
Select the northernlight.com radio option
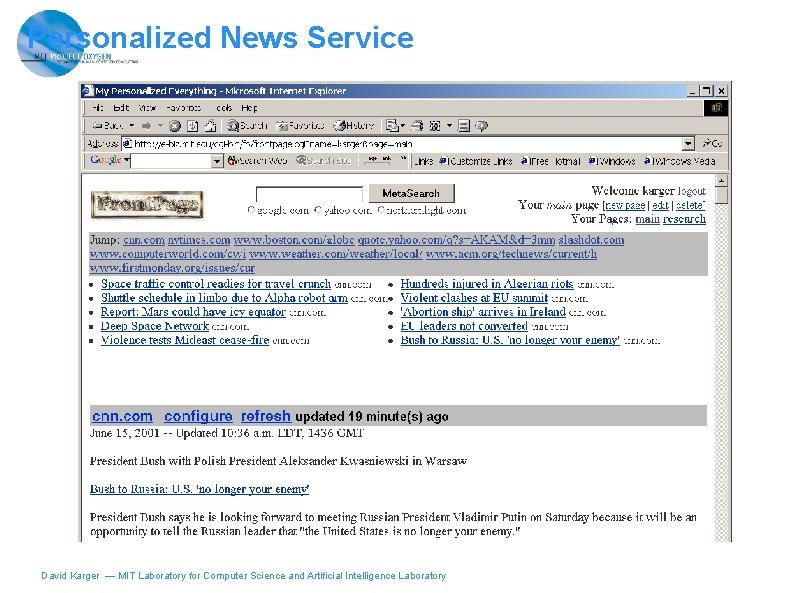tap(381, 210)
